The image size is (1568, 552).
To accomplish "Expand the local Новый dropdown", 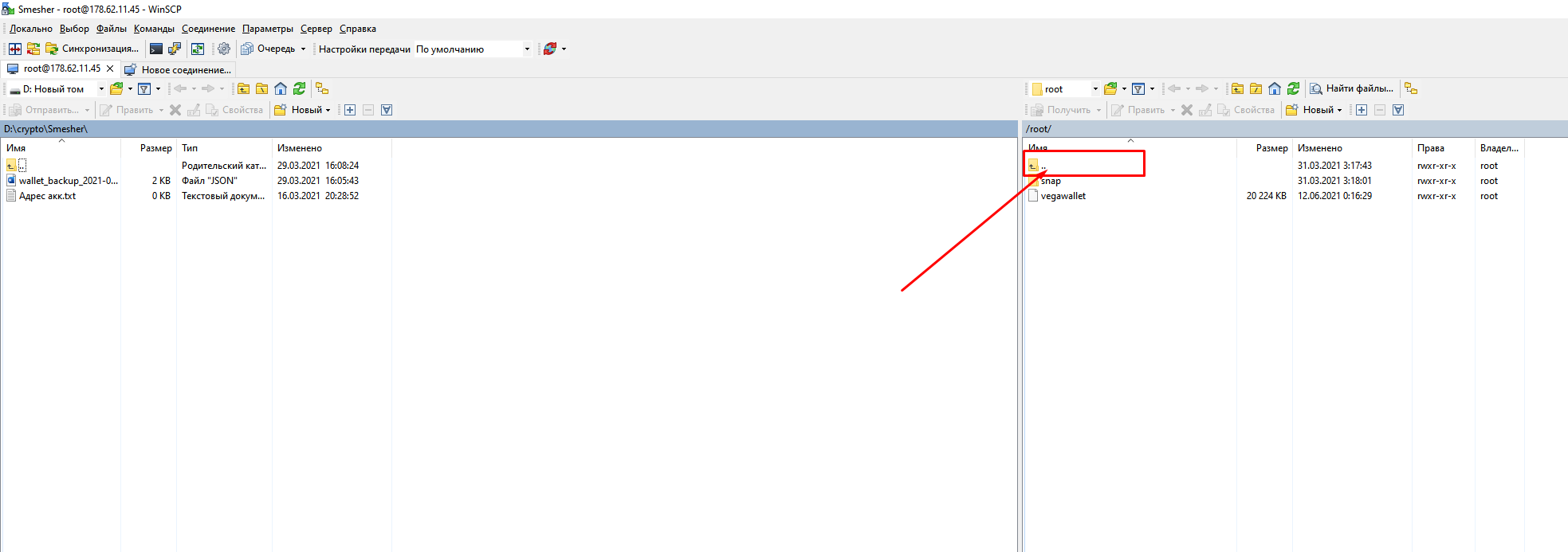I will coord(328,110).
